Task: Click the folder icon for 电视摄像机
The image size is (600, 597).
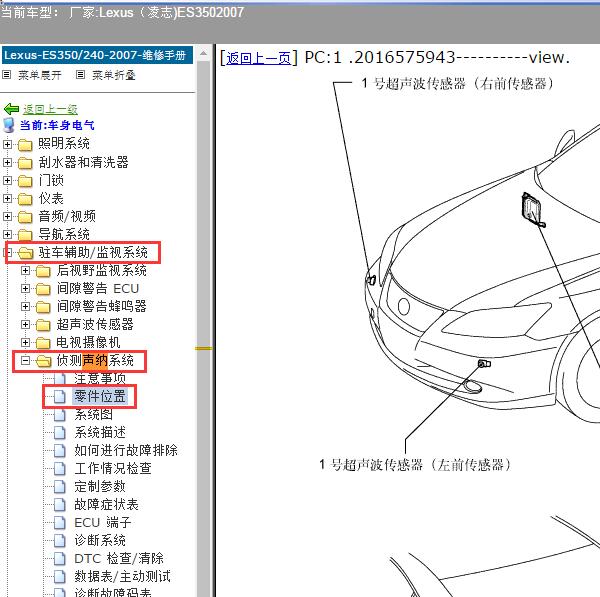Action: 43,343
